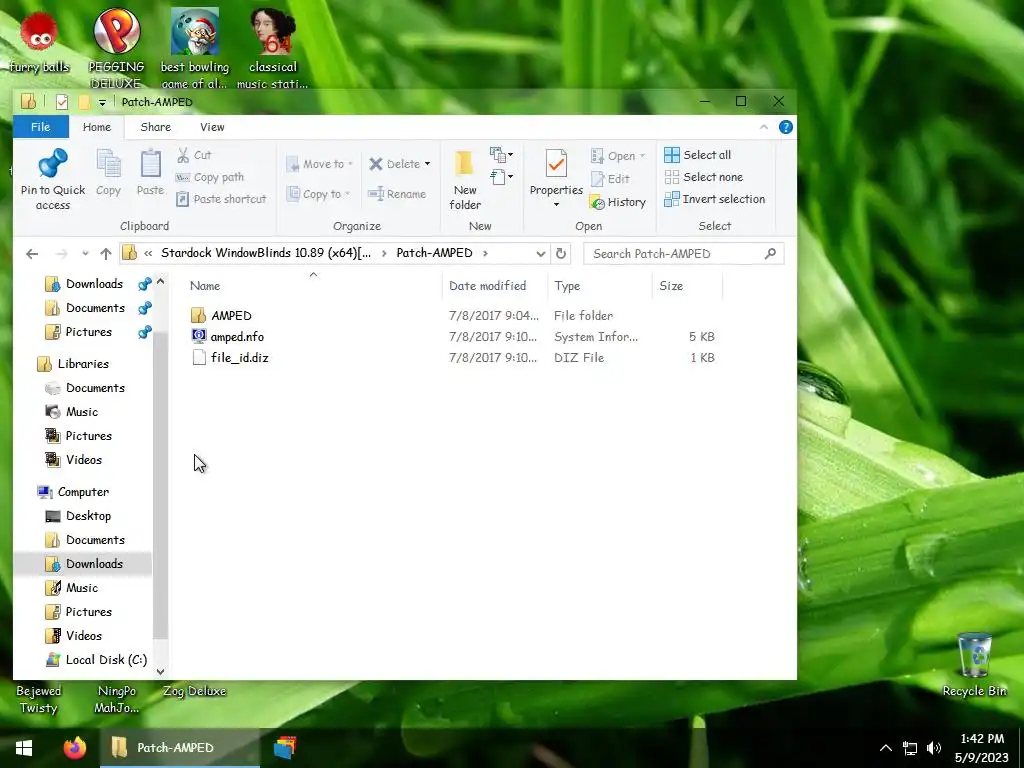Screen dimensions: 1024x768
Task: Click Select none
Action: (703, 177)
